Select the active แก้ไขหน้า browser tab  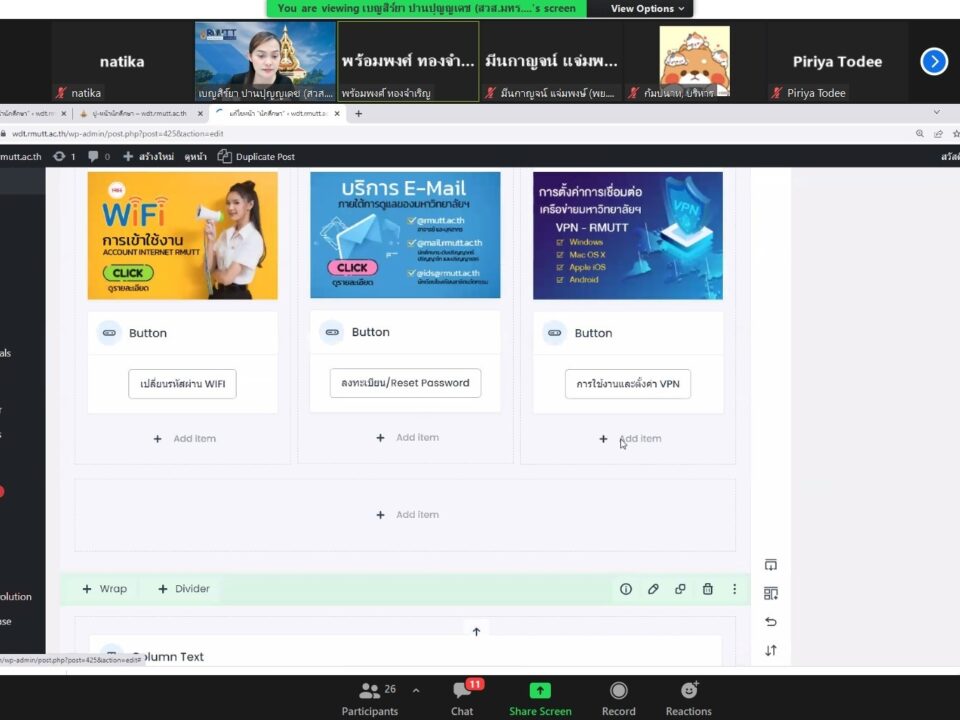[x=277, y=113]
